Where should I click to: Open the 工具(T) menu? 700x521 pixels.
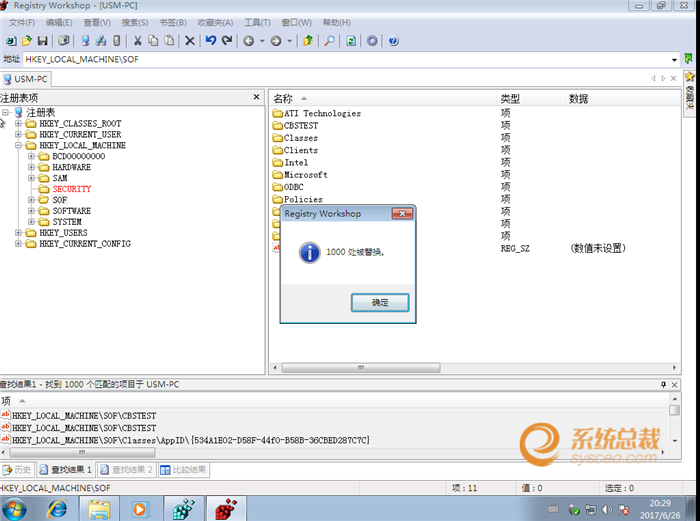click(x=257, y=22)
